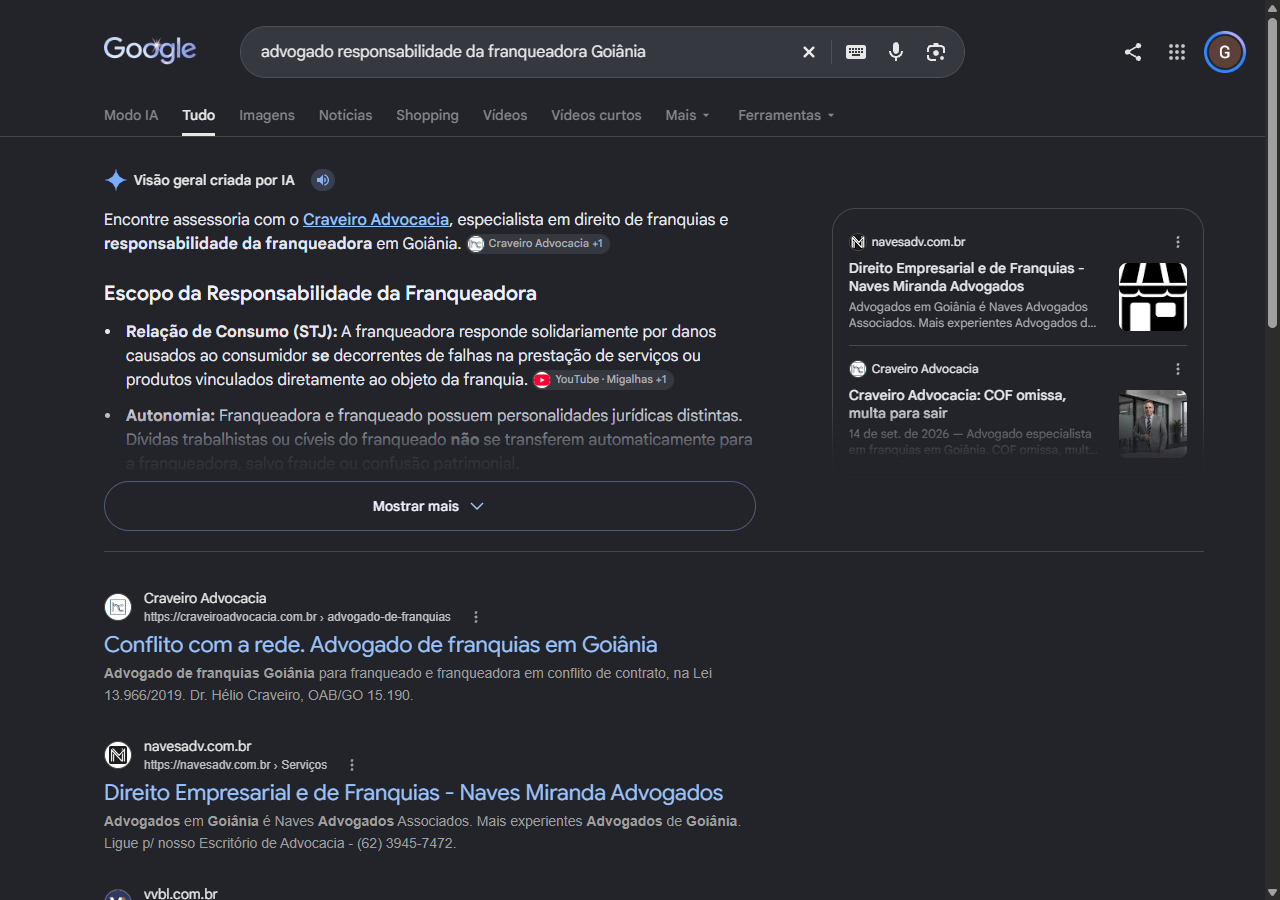Open the Craveiro Advocacia: COF omissa card title
The image size is (1280, 900).
click(957, 404)
